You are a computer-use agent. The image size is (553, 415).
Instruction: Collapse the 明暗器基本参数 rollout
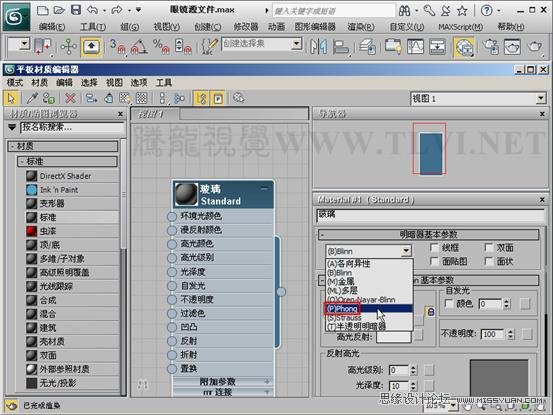tap(428, 234)
